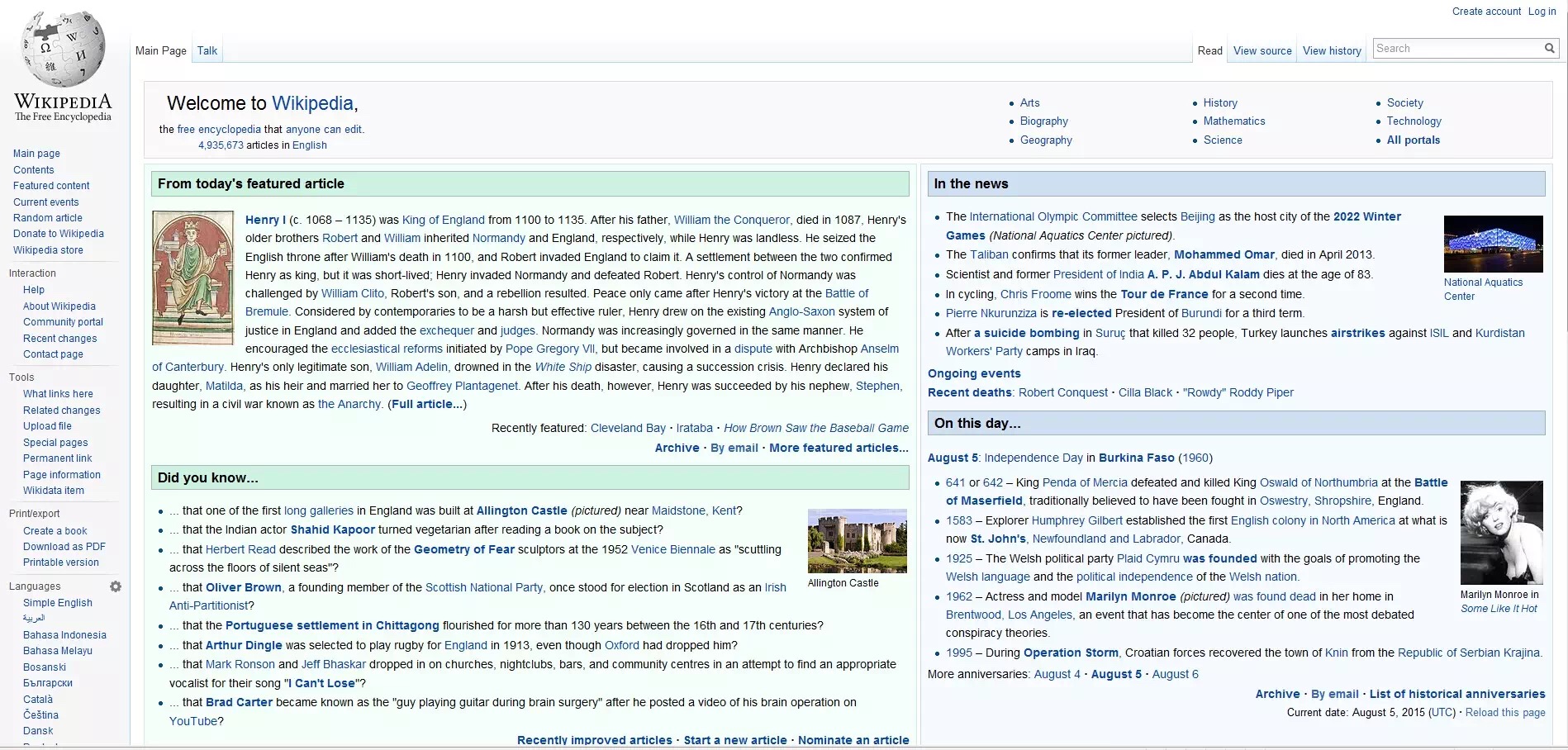The width and height of the screenshot is (1568, 750).
Task: Click the Wikipedia globe logo
Action: tap(63, 50)
